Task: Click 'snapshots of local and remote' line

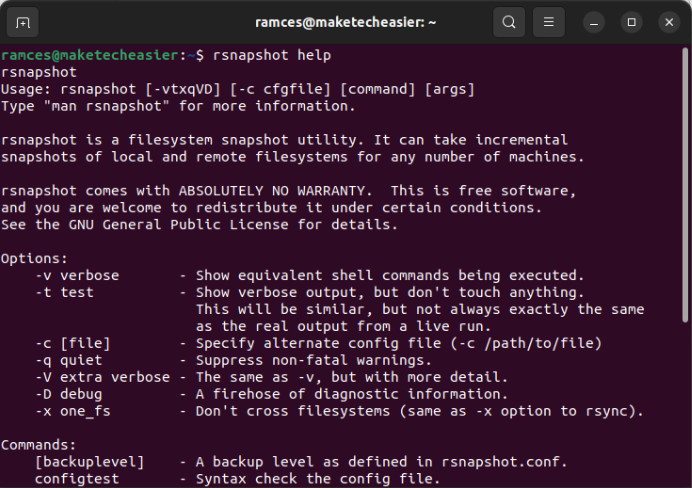Action: click(x=292, y=157)
